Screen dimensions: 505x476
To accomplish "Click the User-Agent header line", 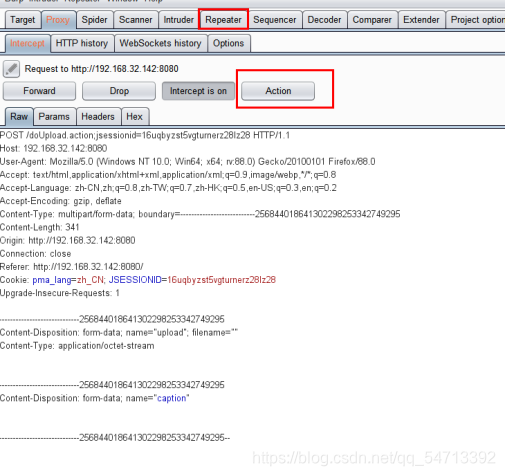I will click(188, 162).
